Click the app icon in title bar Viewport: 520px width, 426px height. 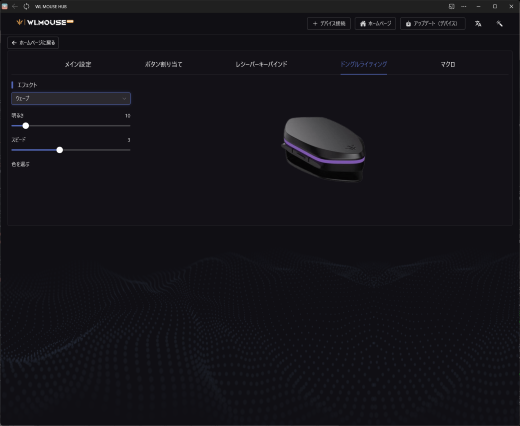5,6
